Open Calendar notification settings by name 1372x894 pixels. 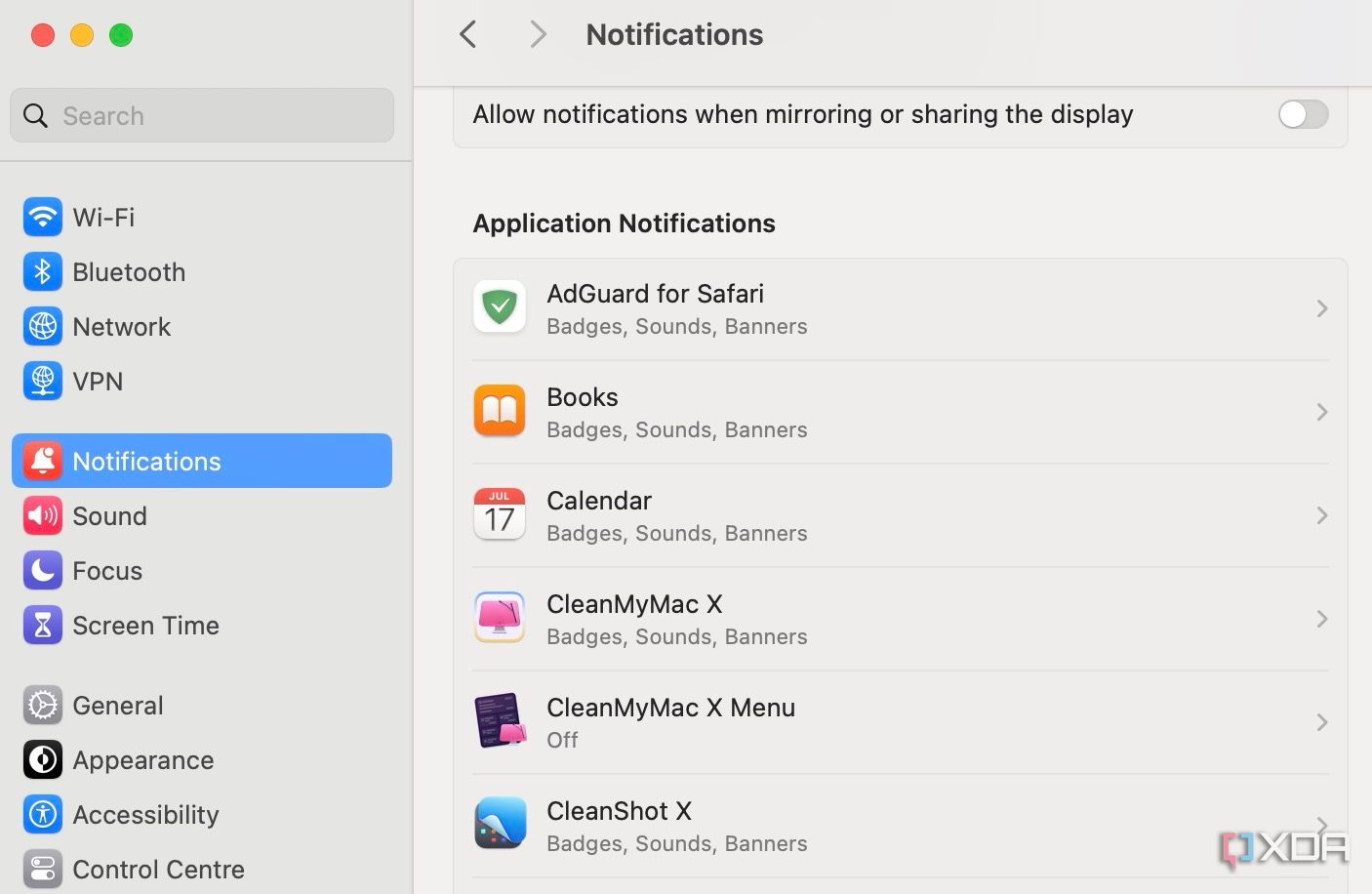(598, 501)
